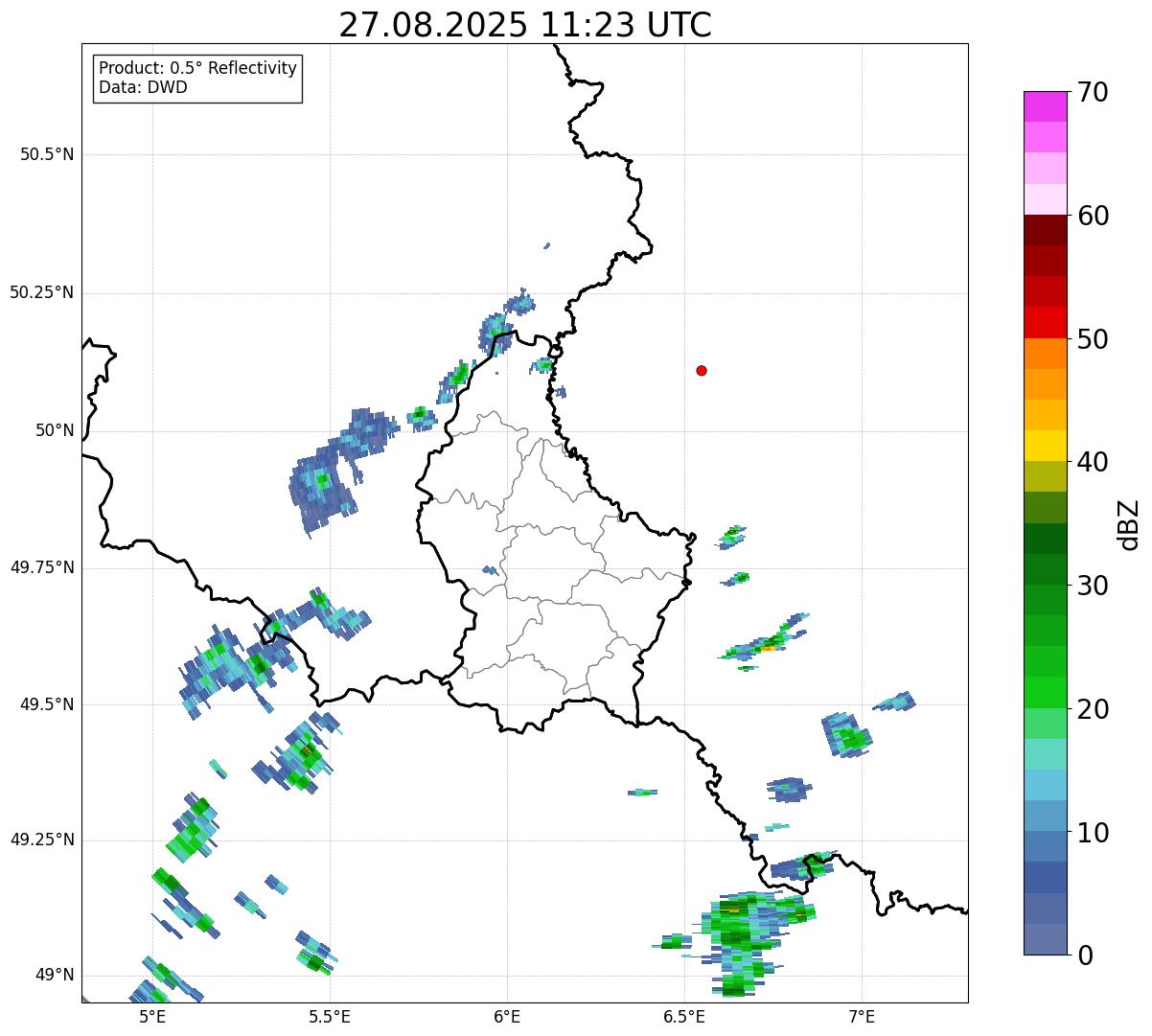Click the "Product: 0.5° Reflectivity" label
1152x1036 pixels.
pyautogui.click(x=197, y=69)
